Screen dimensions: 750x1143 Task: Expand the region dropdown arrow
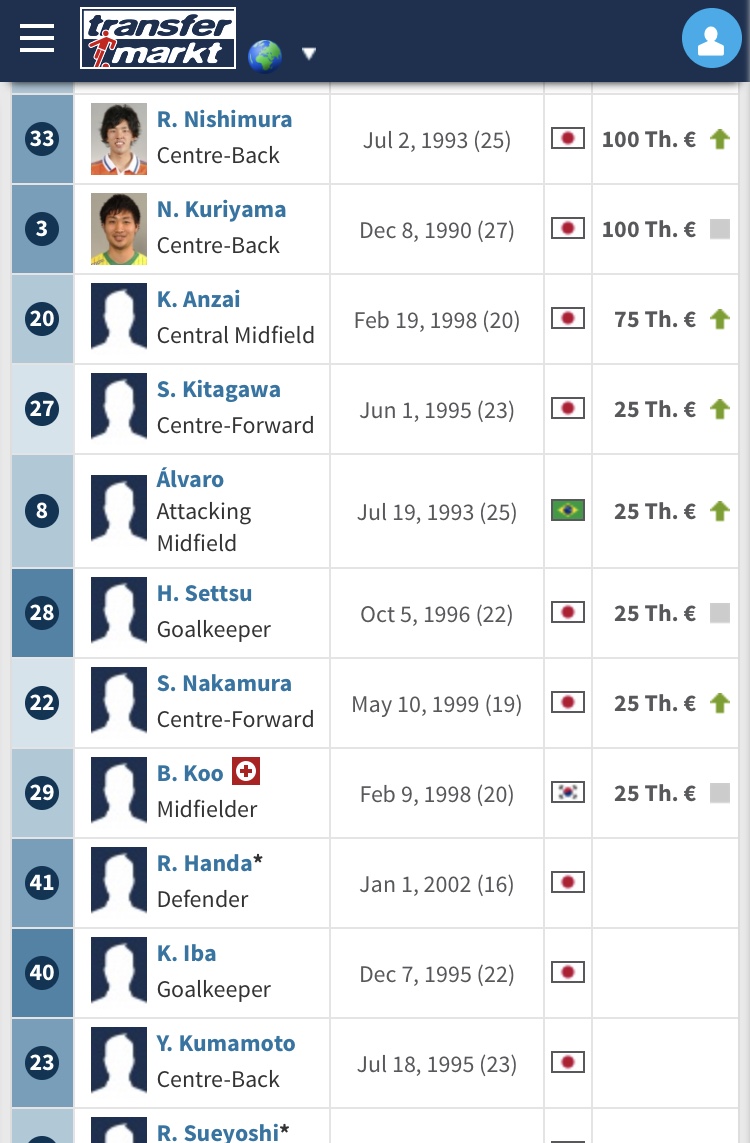pos(309,53)
